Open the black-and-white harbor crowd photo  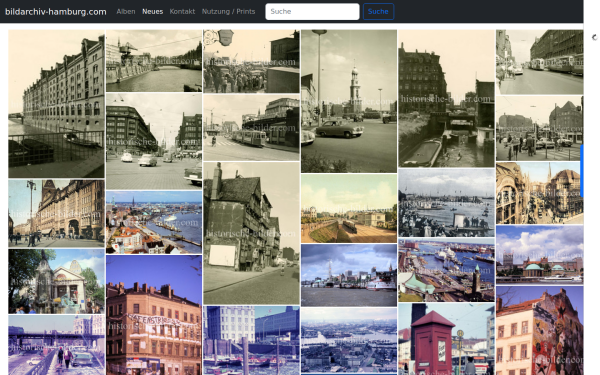tap(446, 203)
